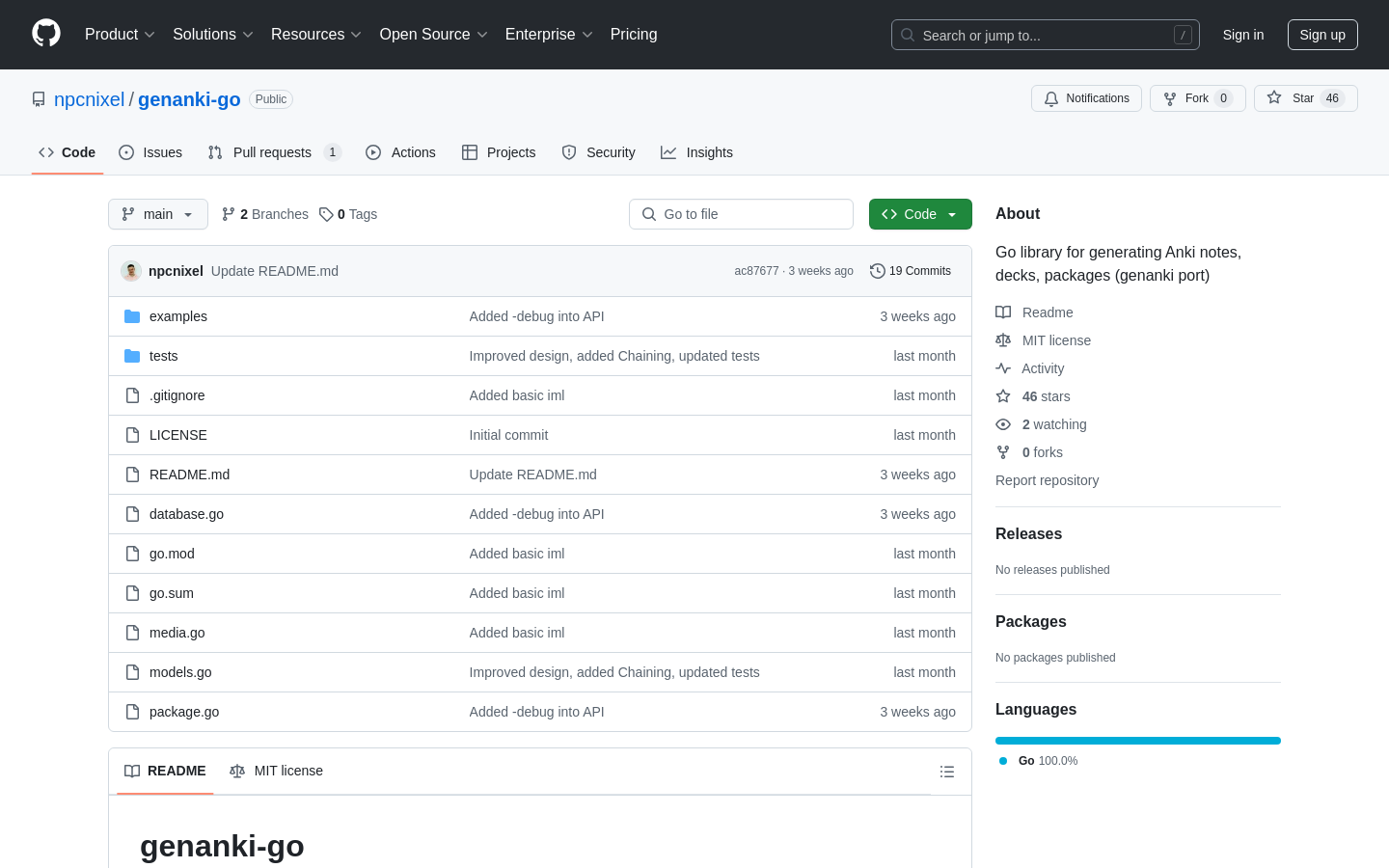
Task: Click the repository icon beside npcnixel
Action: [x=39, y=99]
